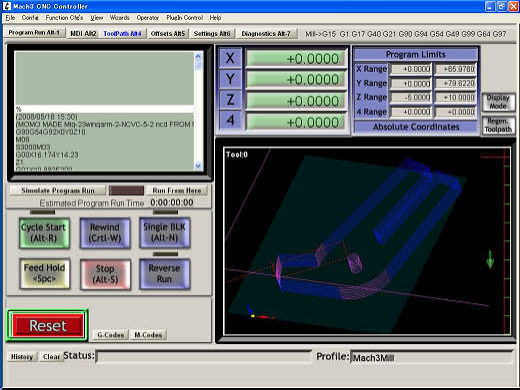
Task: Click Regen. Toolpath button
Action: click(498, 125)
